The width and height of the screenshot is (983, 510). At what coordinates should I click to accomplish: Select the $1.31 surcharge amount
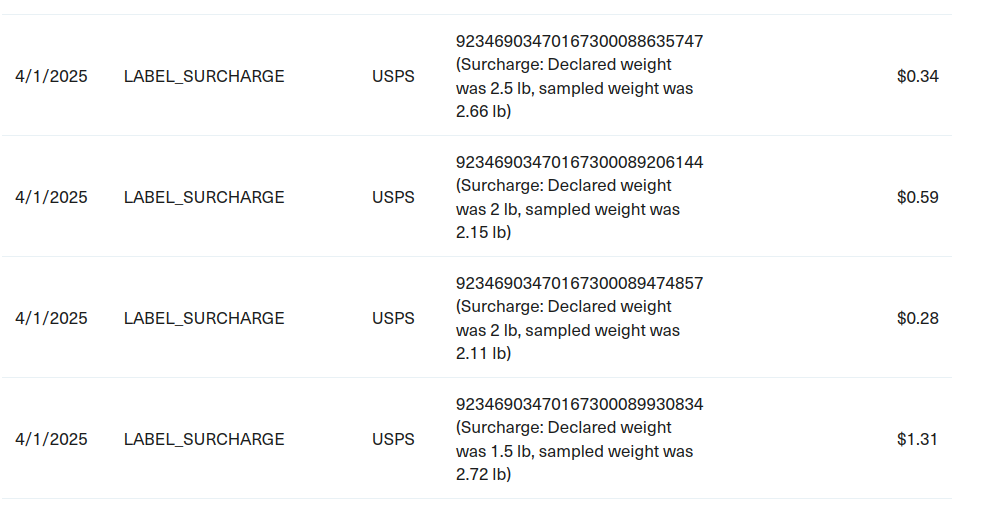[x=917, y=439]
